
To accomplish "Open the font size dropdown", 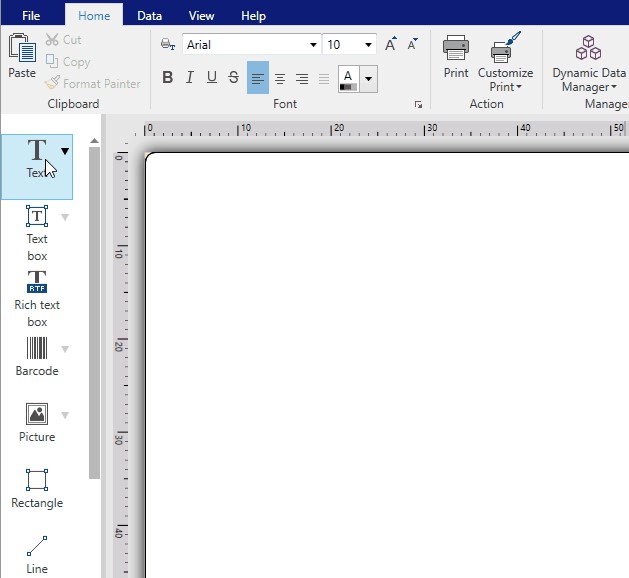I will click(x=369, y=45).
